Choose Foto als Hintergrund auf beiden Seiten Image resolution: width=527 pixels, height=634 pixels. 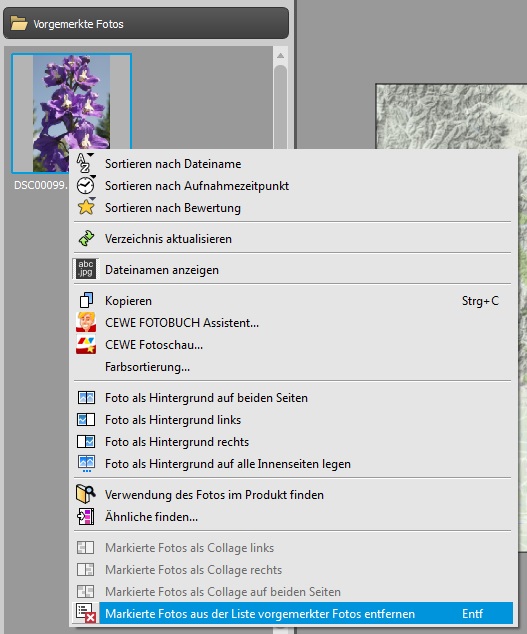206,398
